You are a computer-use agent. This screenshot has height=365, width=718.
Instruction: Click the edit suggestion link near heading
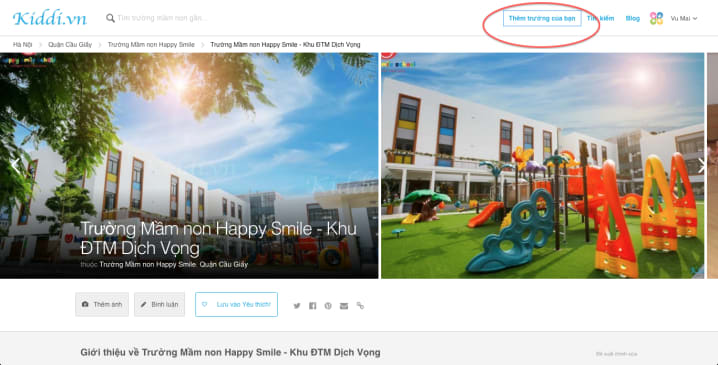click(616, 354)
